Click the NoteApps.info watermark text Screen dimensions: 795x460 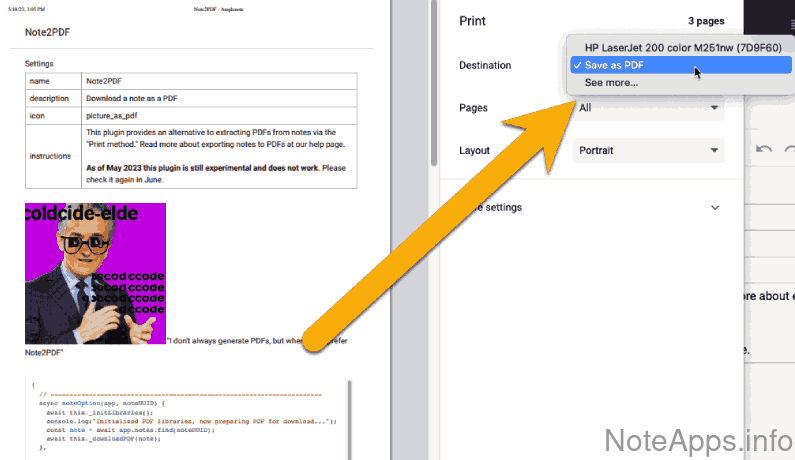699,439
